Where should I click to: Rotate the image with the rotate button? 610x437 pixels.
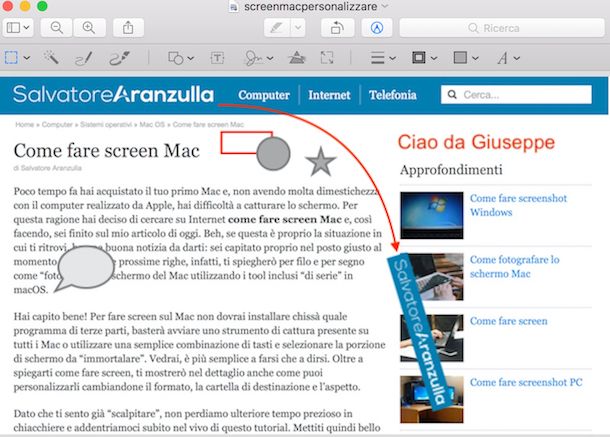337,28
